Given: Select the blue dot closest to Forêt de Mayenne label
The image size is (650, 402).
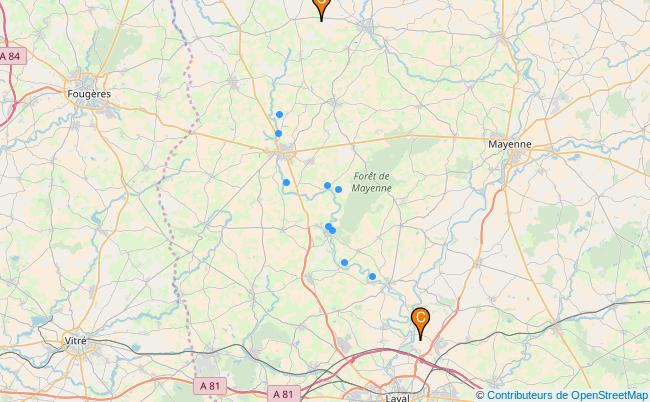Looking at the screenshot, I should point(338,189).
